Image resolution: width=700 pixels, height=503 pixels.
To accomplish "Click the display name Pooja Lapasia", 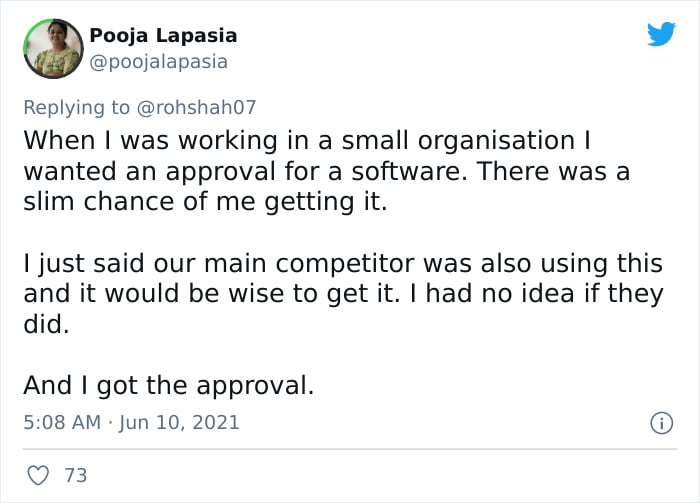I will (163, 36).
